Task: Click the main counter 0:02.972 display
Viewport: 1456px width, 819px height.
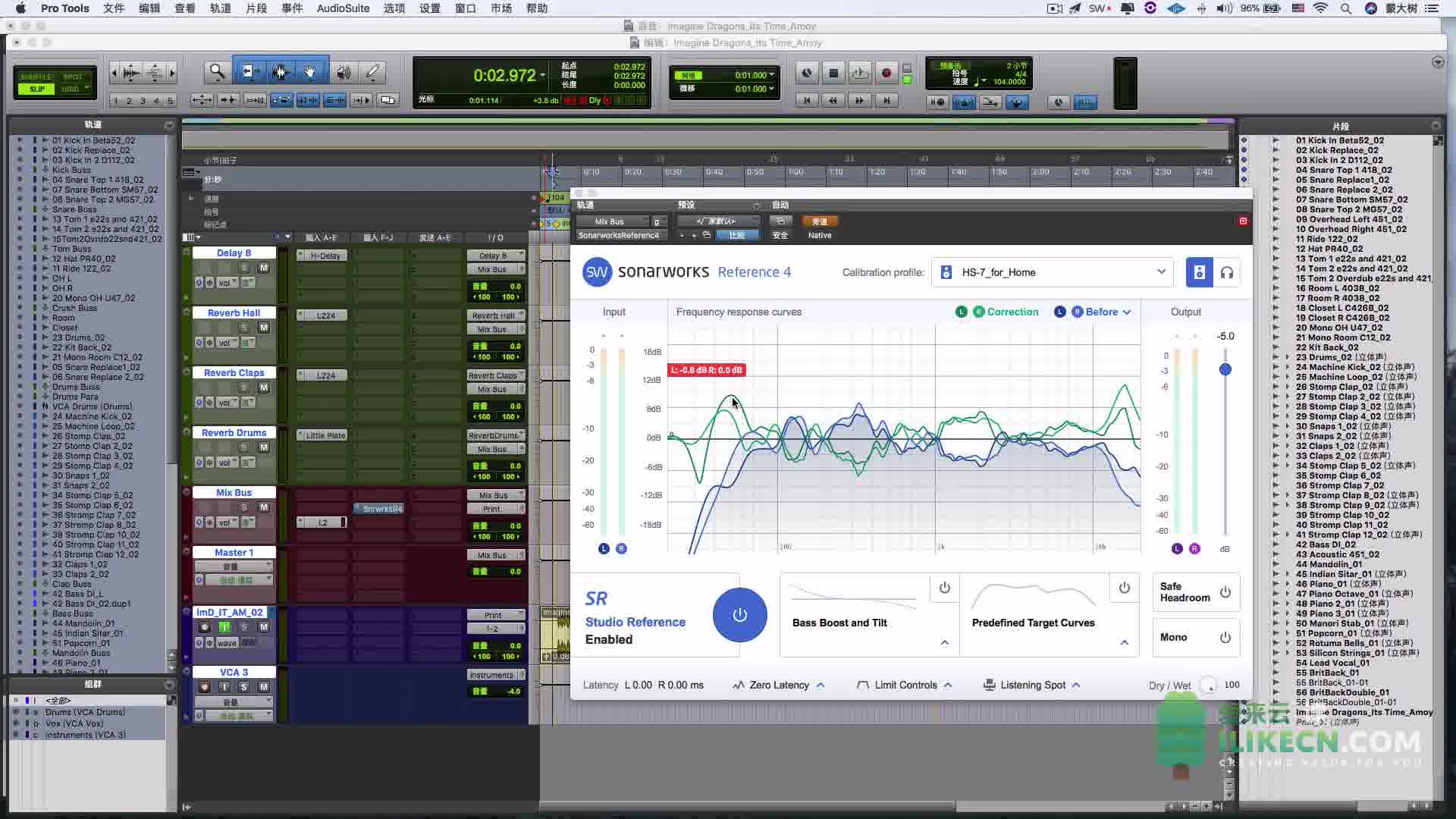Action: click(504, 75)
